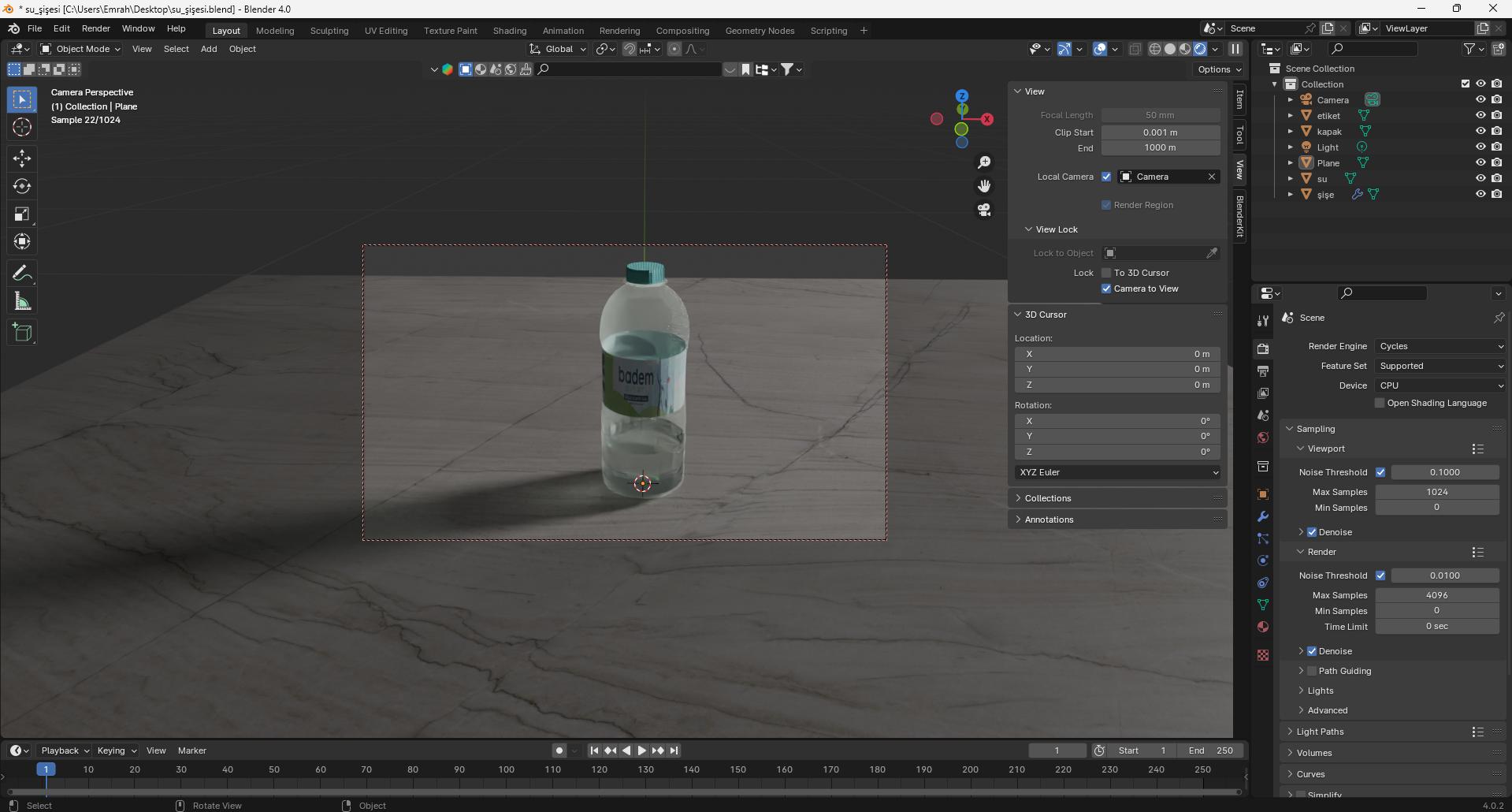
Task: Open the Render Engine Cycles dropdown
Action: pyautogui.click(x=1441, y=346)
